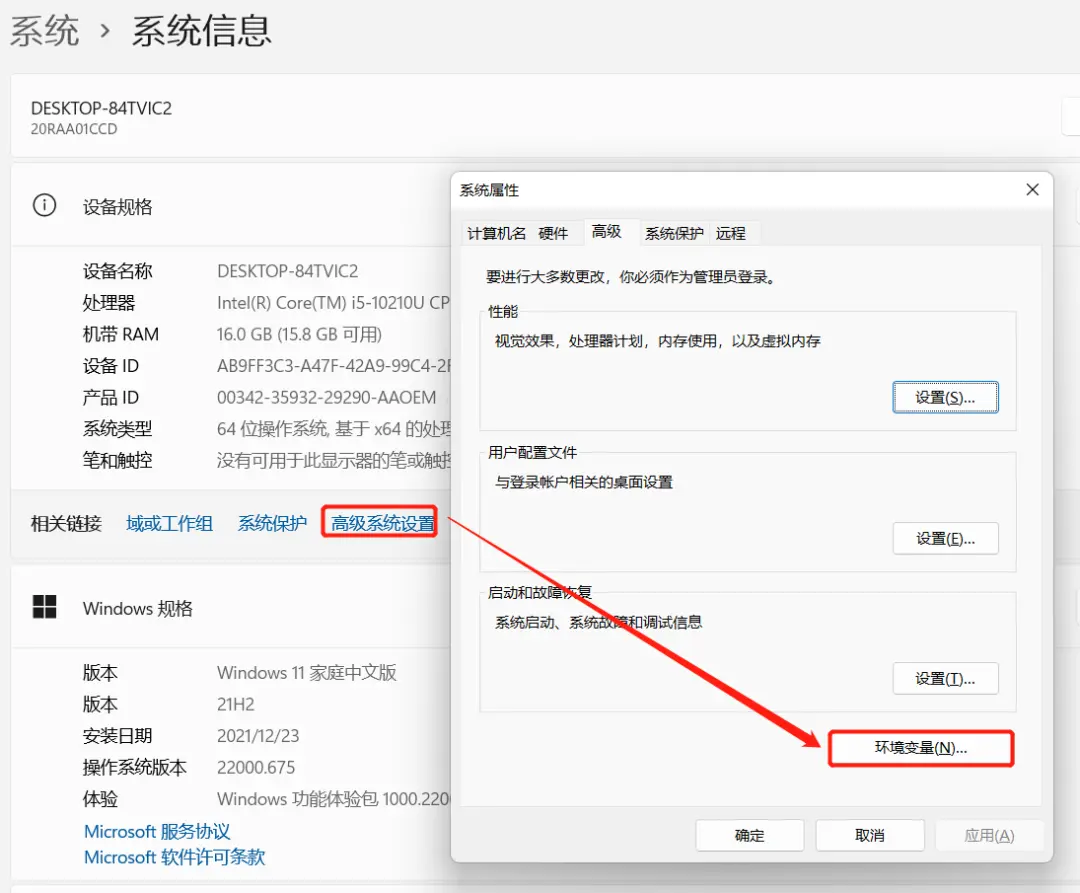Open the 系统保护 related link
Image resolution: width=1080 pixels, height=893 pixels.
pos(272,523)
